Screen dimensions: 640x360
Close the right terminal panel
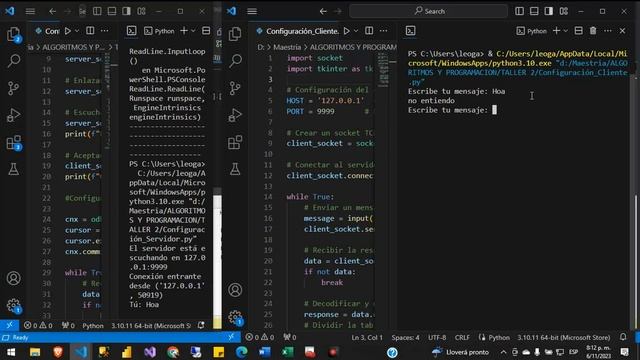pos(622,31)
